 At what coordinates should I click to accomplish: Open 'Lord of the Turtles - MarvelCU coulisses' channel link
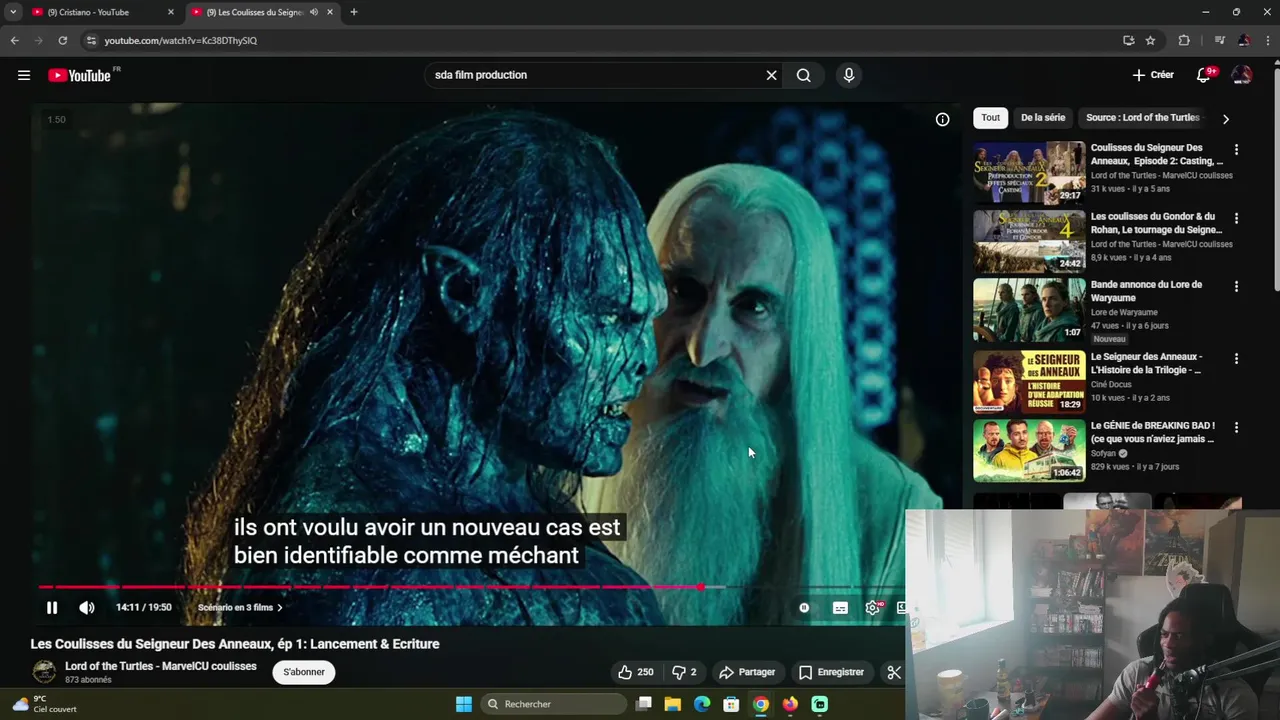(x=161, y=666)
